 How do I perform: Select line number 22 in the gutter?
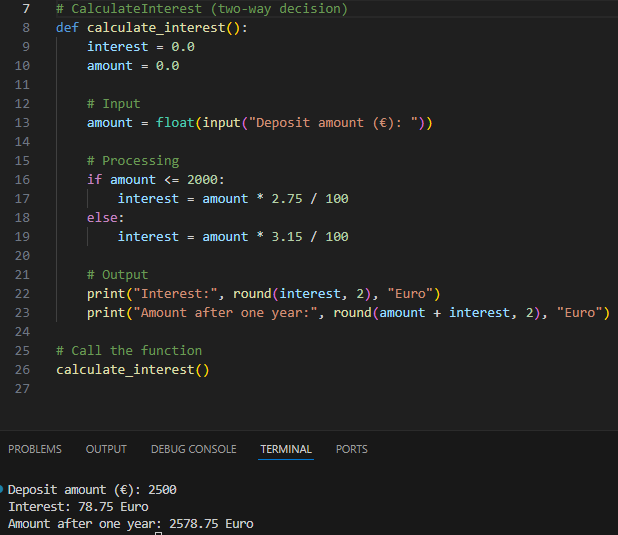(22, 293)
